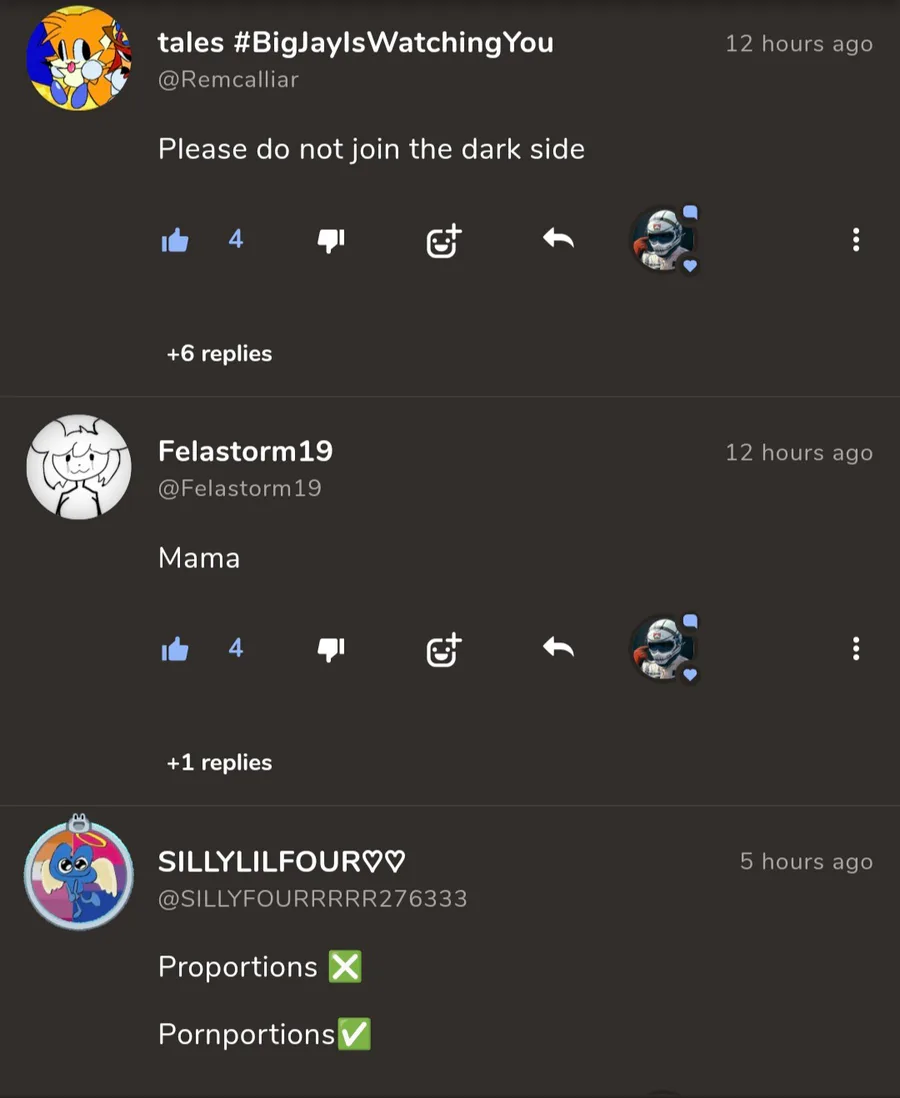Open three-dot menu on Felastorm19's comment
This screenshot has width=900, height=1098.
tap(856, 648)
